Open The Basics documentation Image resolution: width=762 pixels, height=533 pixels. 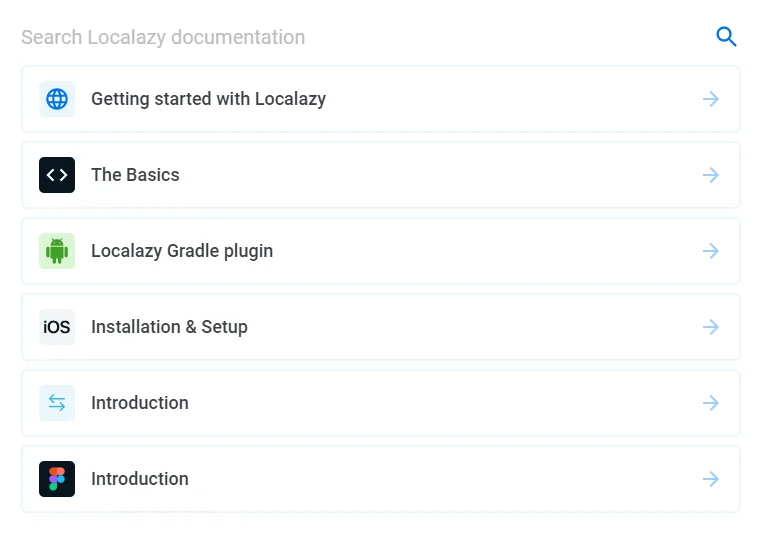click(135, 175)
